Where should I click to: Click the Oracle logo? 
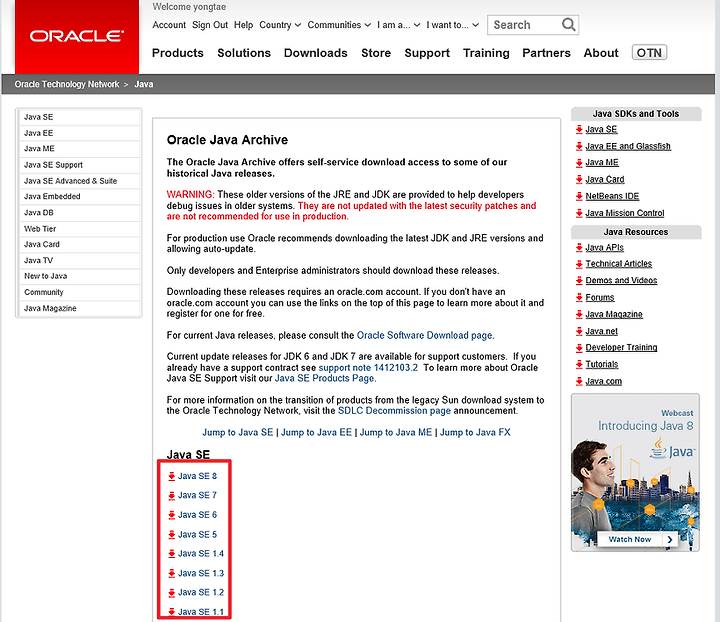77,36
